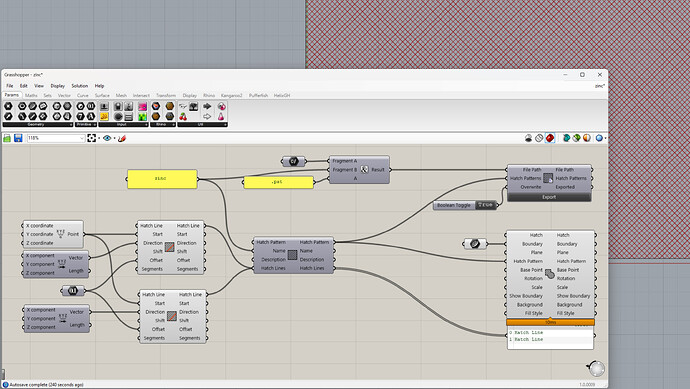690x389 pixels.
Task: Open the Solution menu
Action: pos(80,86)
